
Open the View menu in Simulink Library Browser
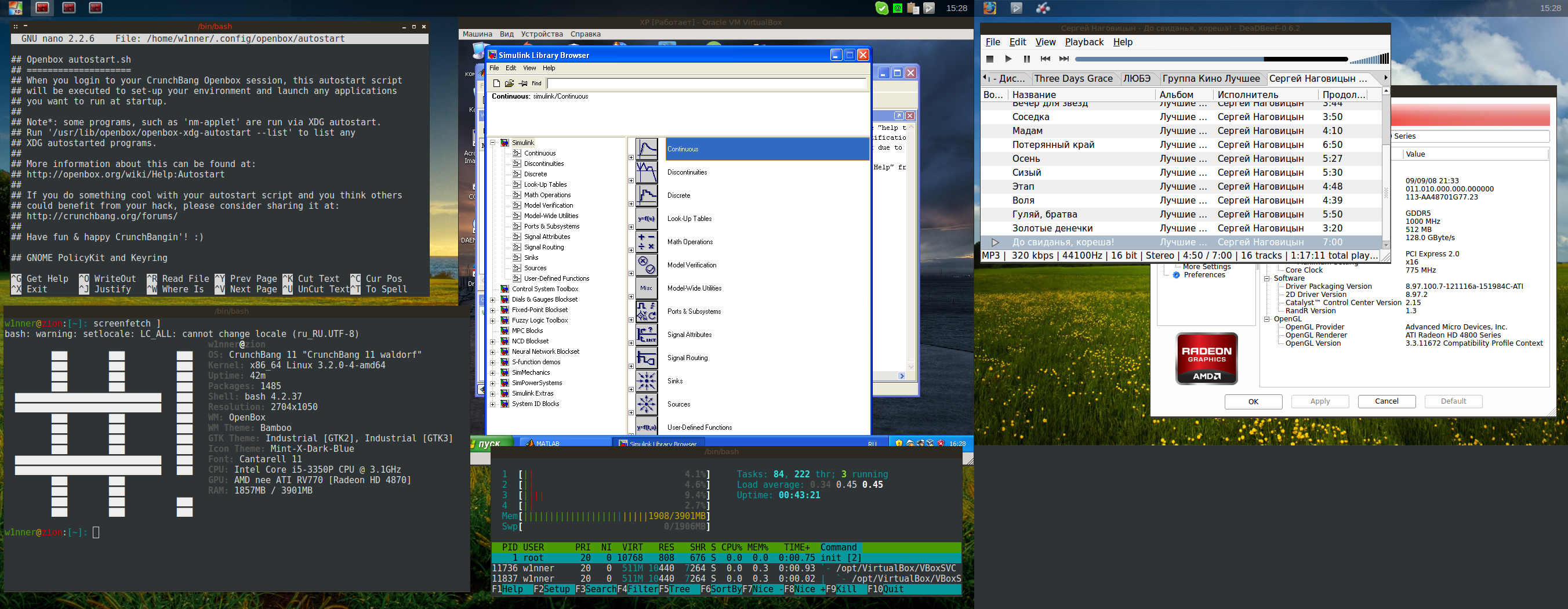pos(529,68)
